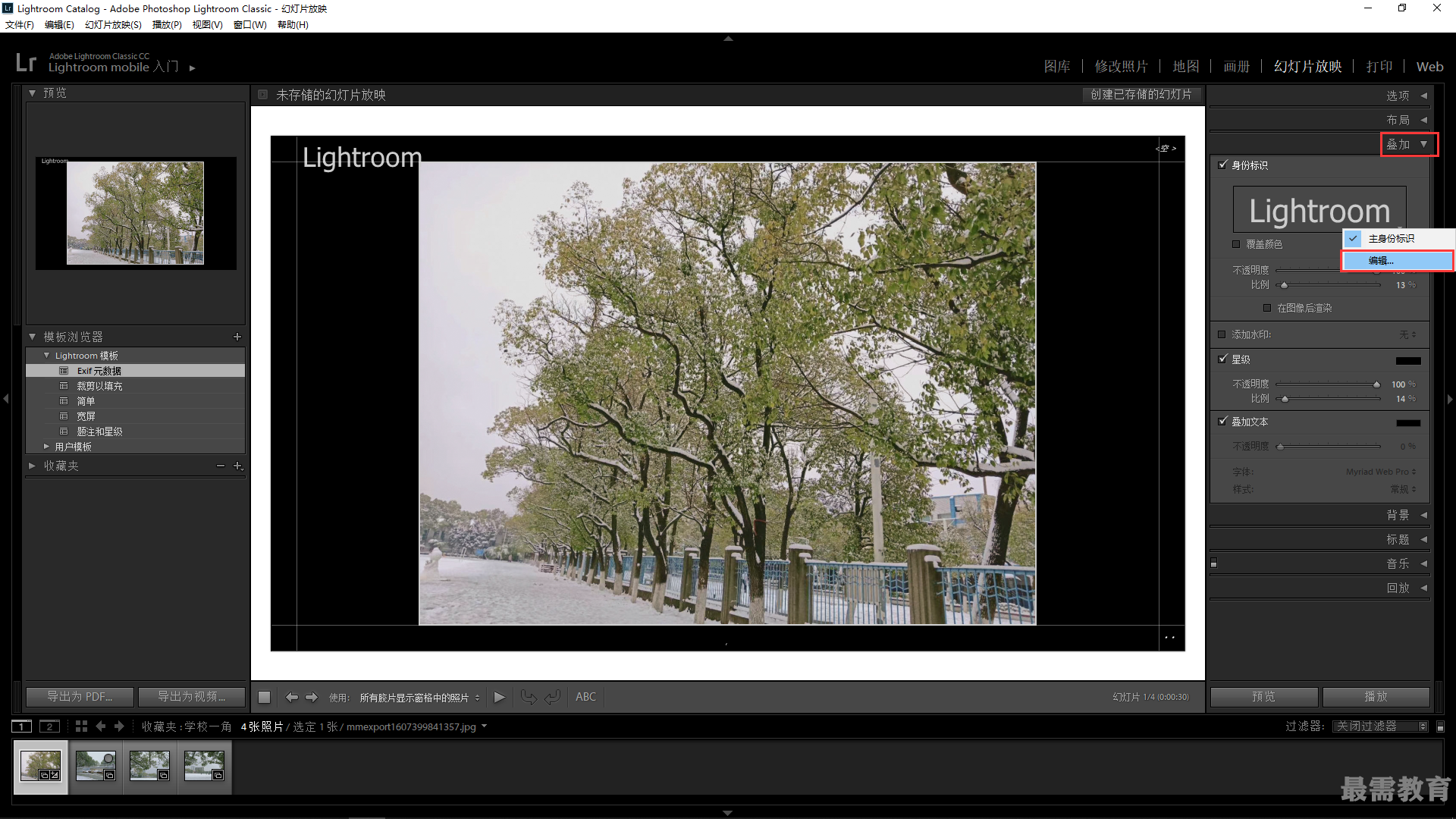
Task: Go to next slide using right arrow
Action: coord(312,697)
